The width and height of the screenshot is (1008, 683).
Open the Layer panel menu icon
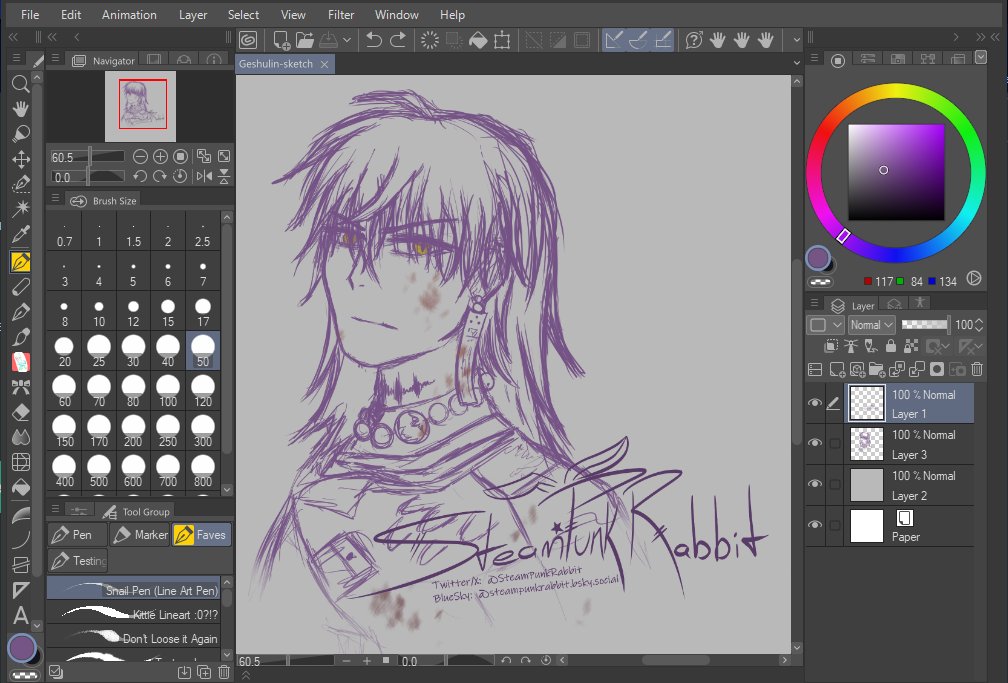[814, 303]
